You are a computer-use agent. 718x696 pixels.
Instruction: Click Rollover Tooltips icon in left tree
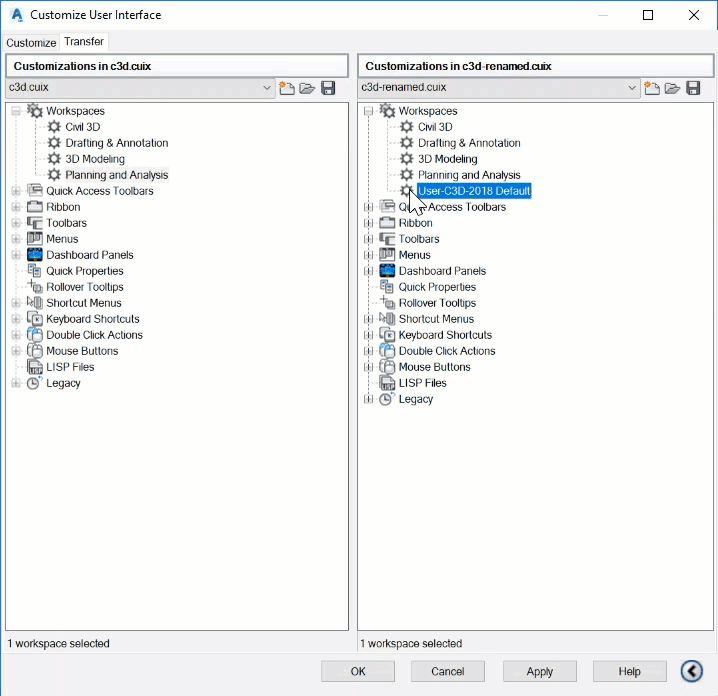pos(35,287)
